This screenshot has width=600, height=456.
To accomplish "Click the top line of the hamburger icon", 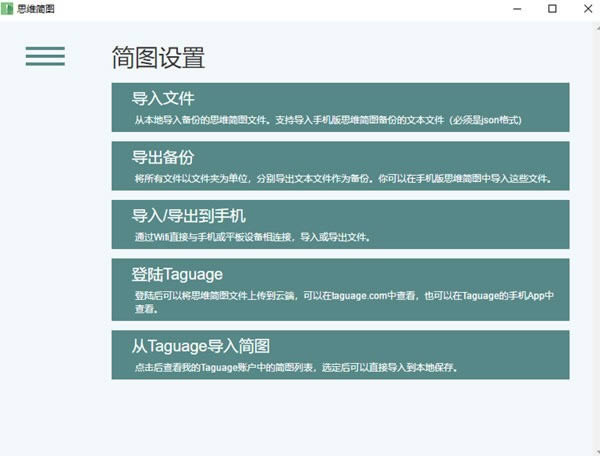I will [45, 48].
